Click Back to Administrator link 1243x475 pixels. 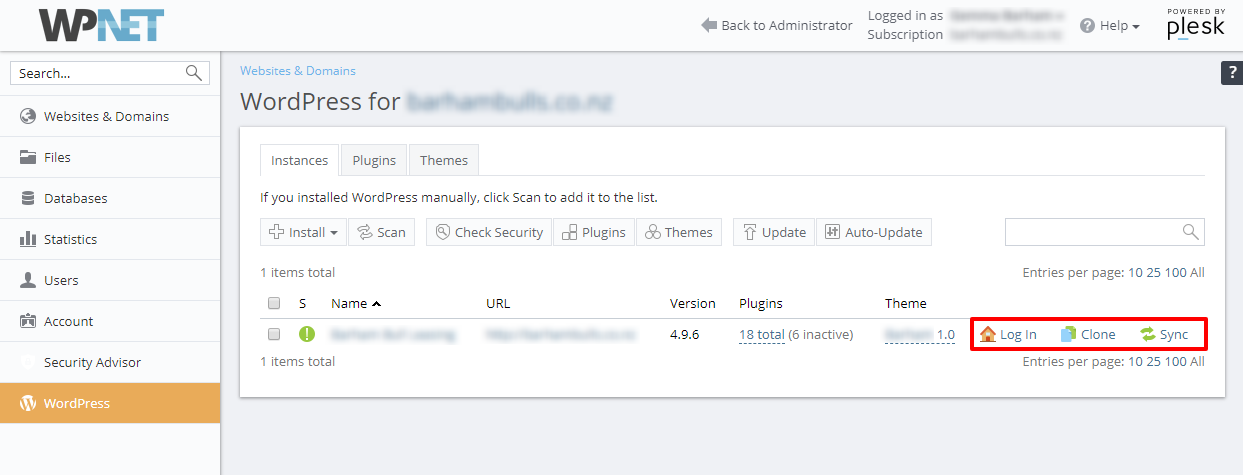pyautogui.click(x=777, y=25)
